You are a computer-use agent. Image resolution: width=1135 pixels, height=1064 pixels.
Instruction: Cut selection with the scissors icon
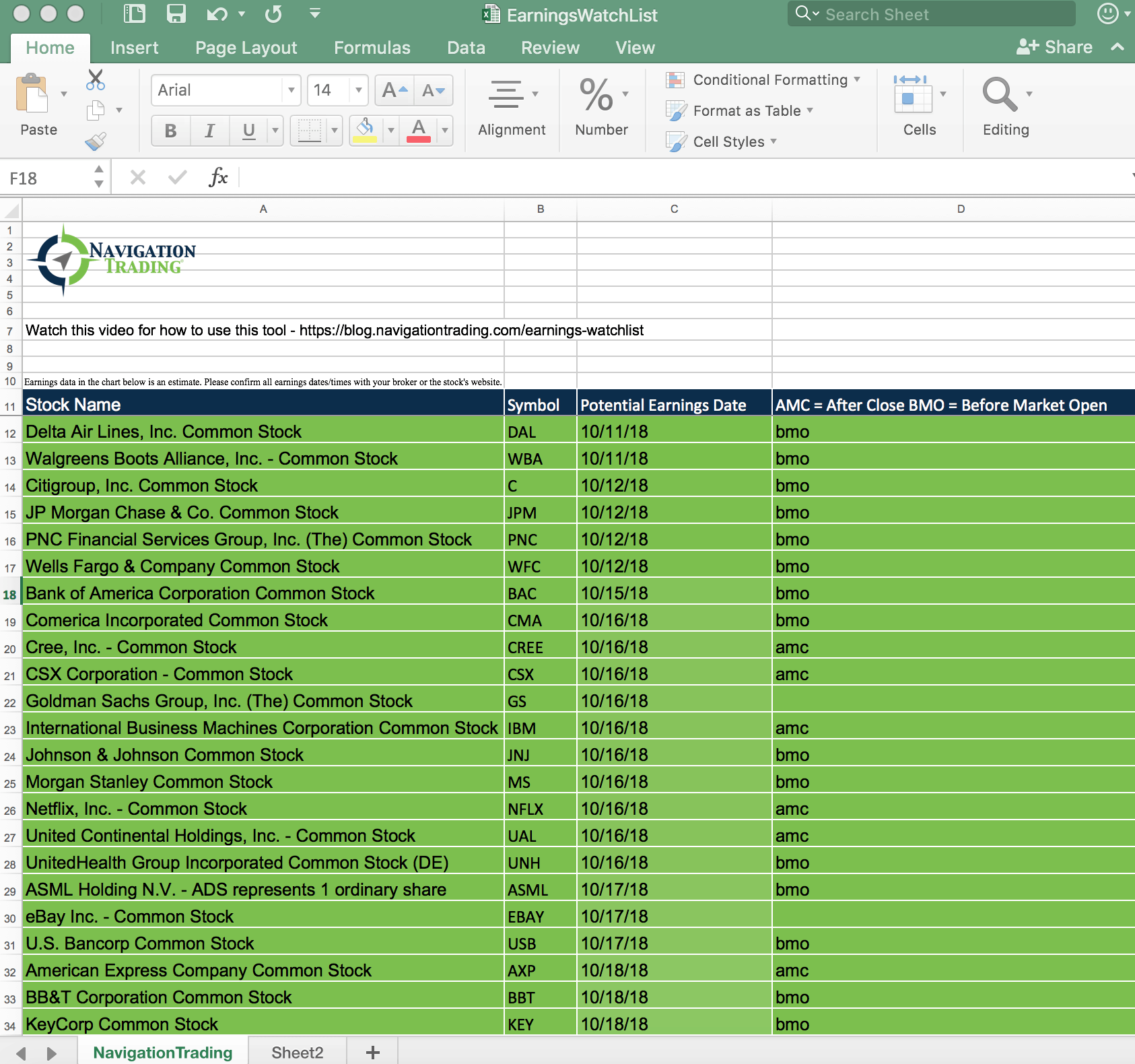tap(96, 79)
